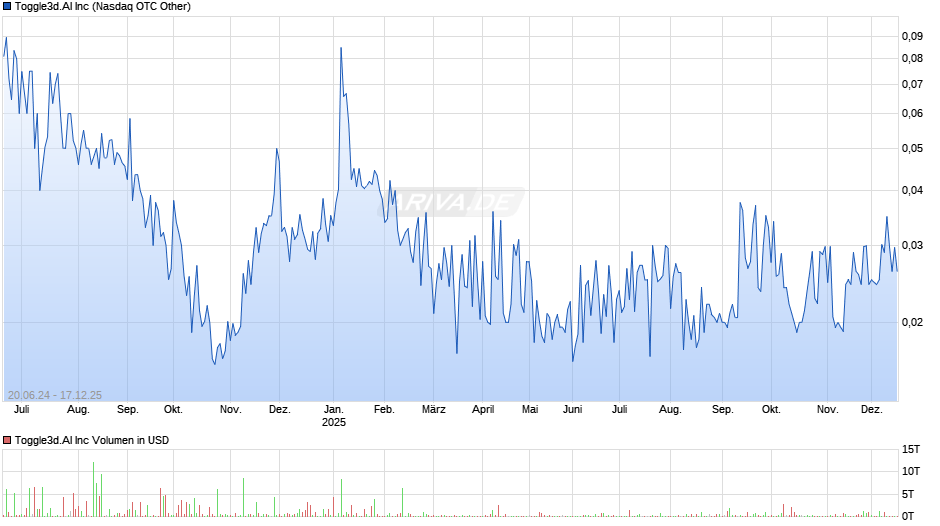
Task: Click the 'Toggle3d.AI Inc Volumen in USD' label
Action: (x=92, y=440)
